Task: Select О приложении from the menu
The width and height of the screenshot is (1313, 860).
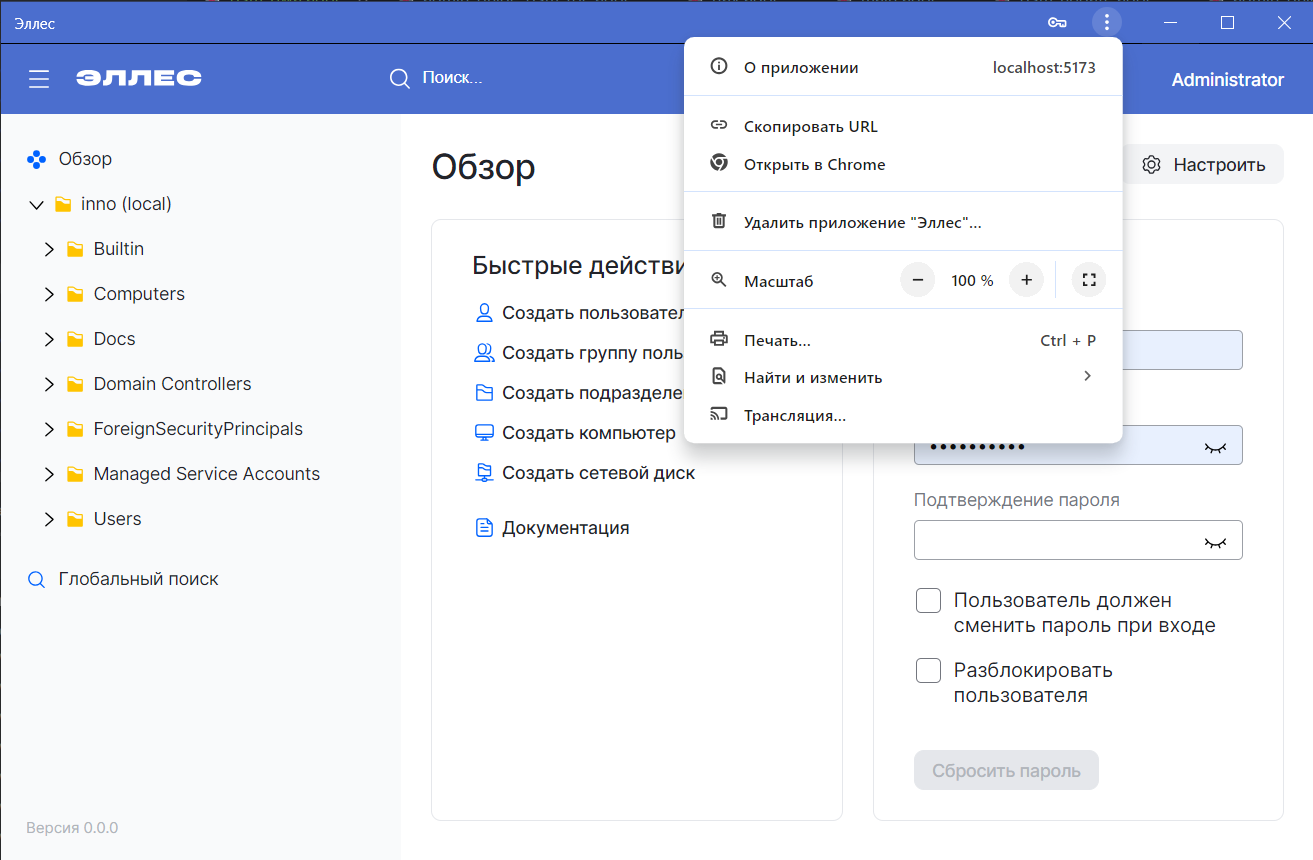Action: [800, 67]
